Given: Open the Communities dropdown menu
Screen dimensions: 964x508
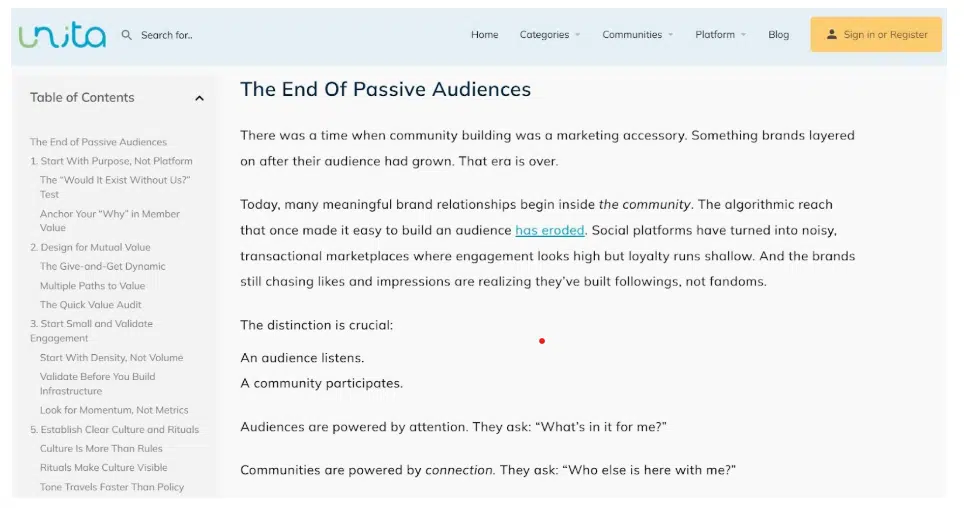Looking at the screenshot, I should point(637,35).
